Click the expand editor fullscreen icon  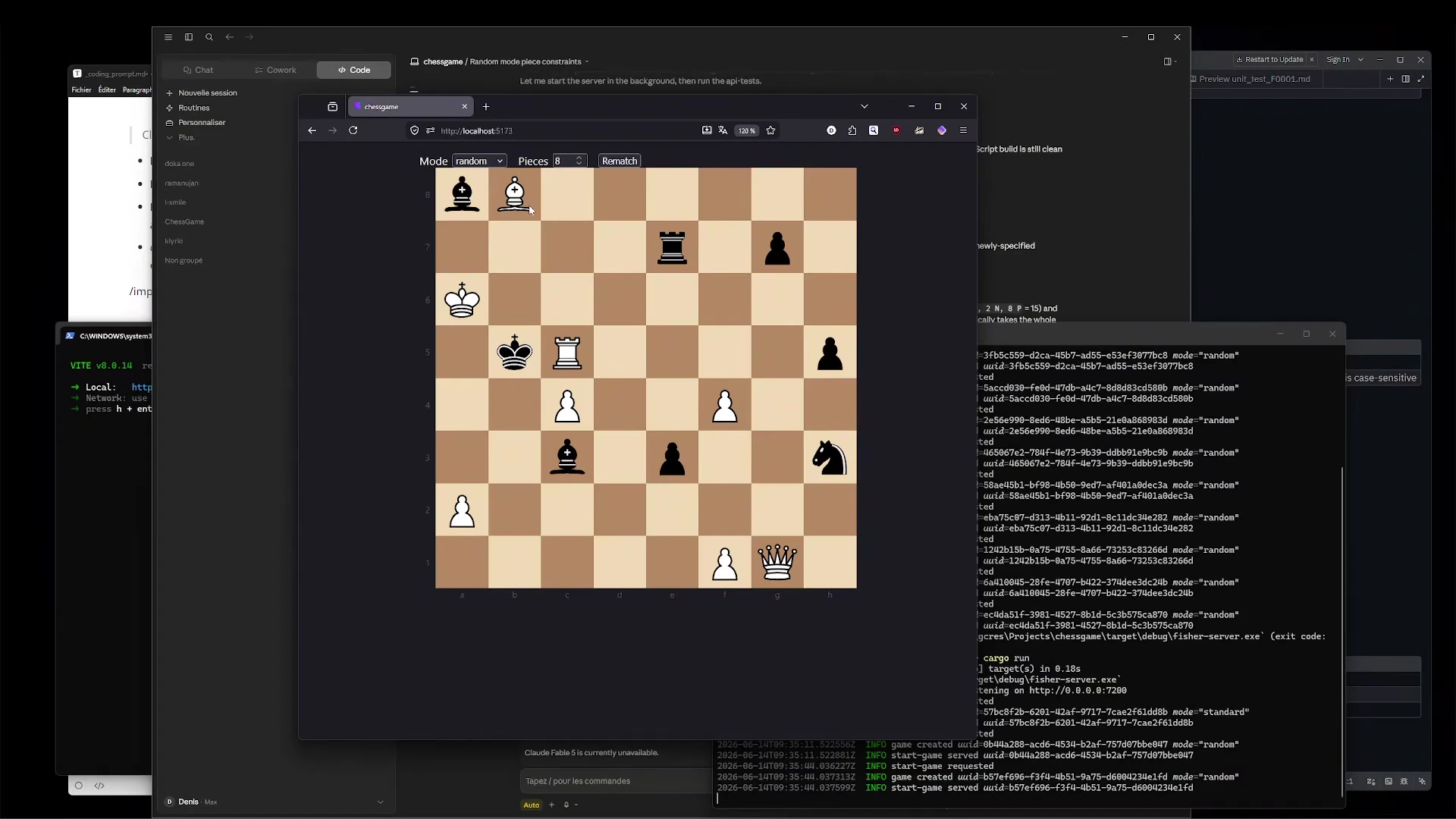tap(1420, 79)
